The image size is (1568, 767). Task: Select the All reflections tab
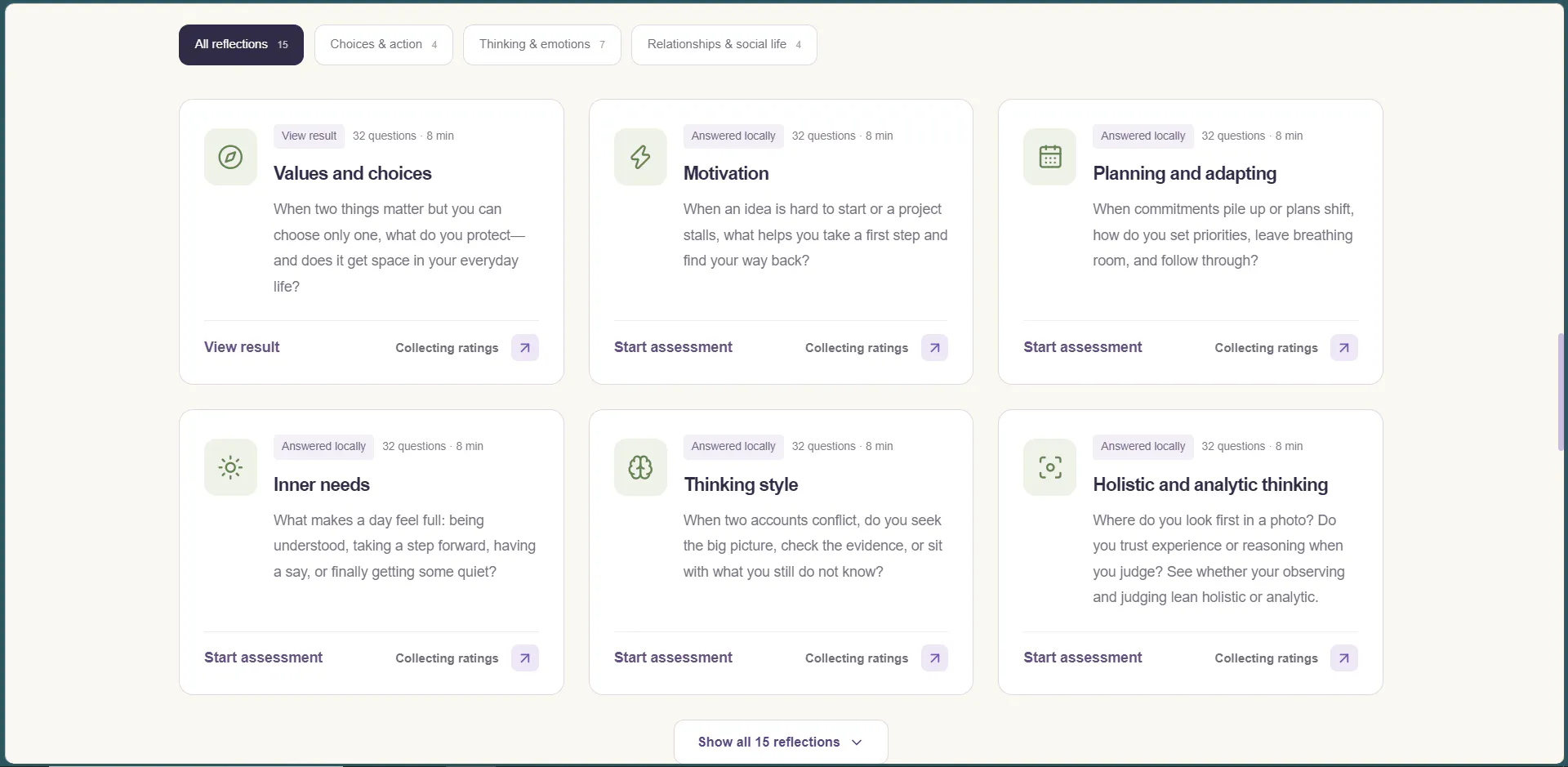(241, 45)
